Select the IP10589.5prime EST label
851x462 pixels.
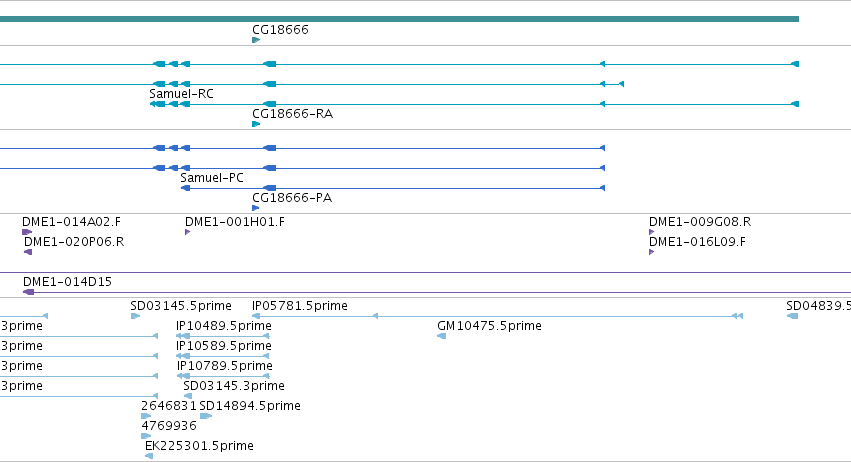coord(224,346)
